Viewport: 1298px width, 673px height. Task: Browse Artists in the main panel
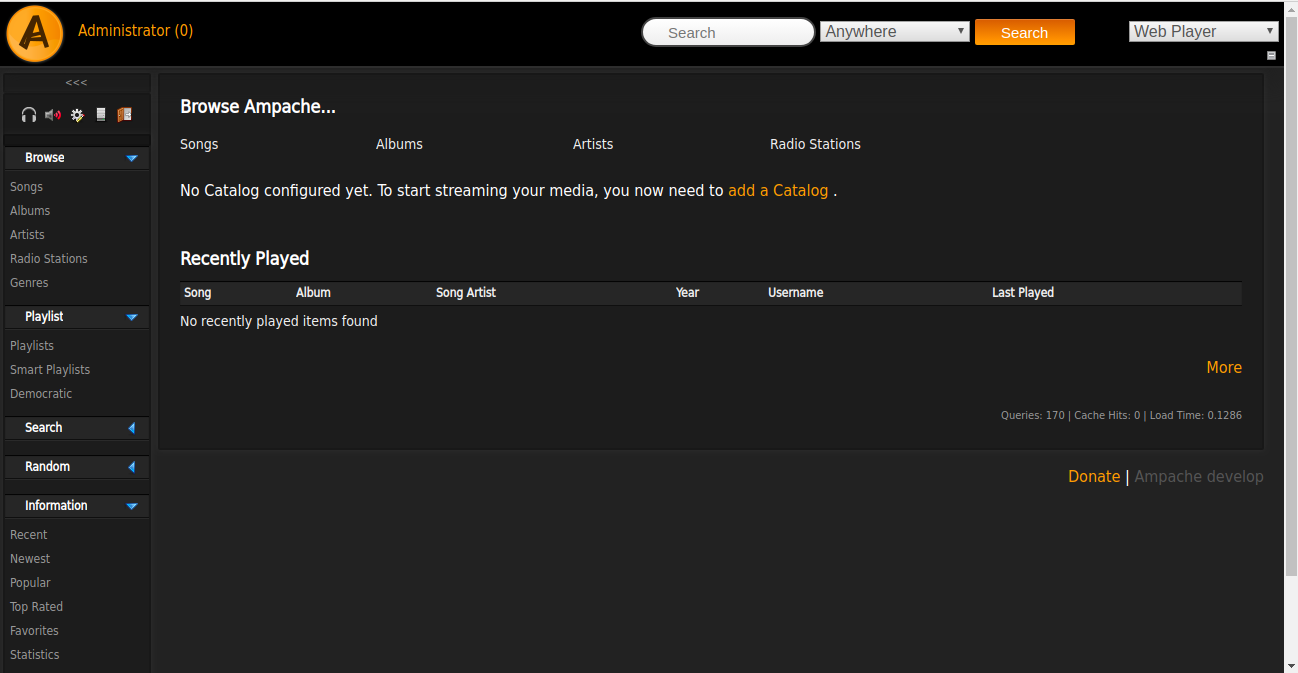click(x=593, y=144)
